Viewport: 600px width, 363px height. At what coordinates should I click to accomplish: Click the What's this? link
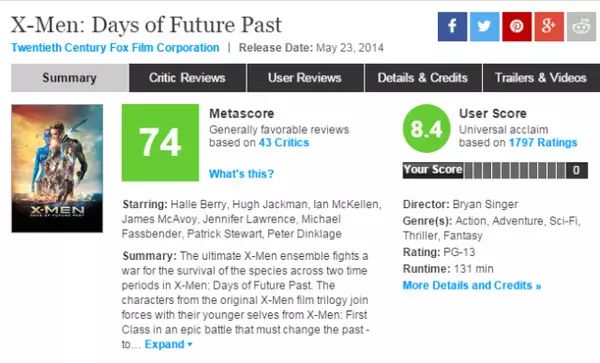241,174
